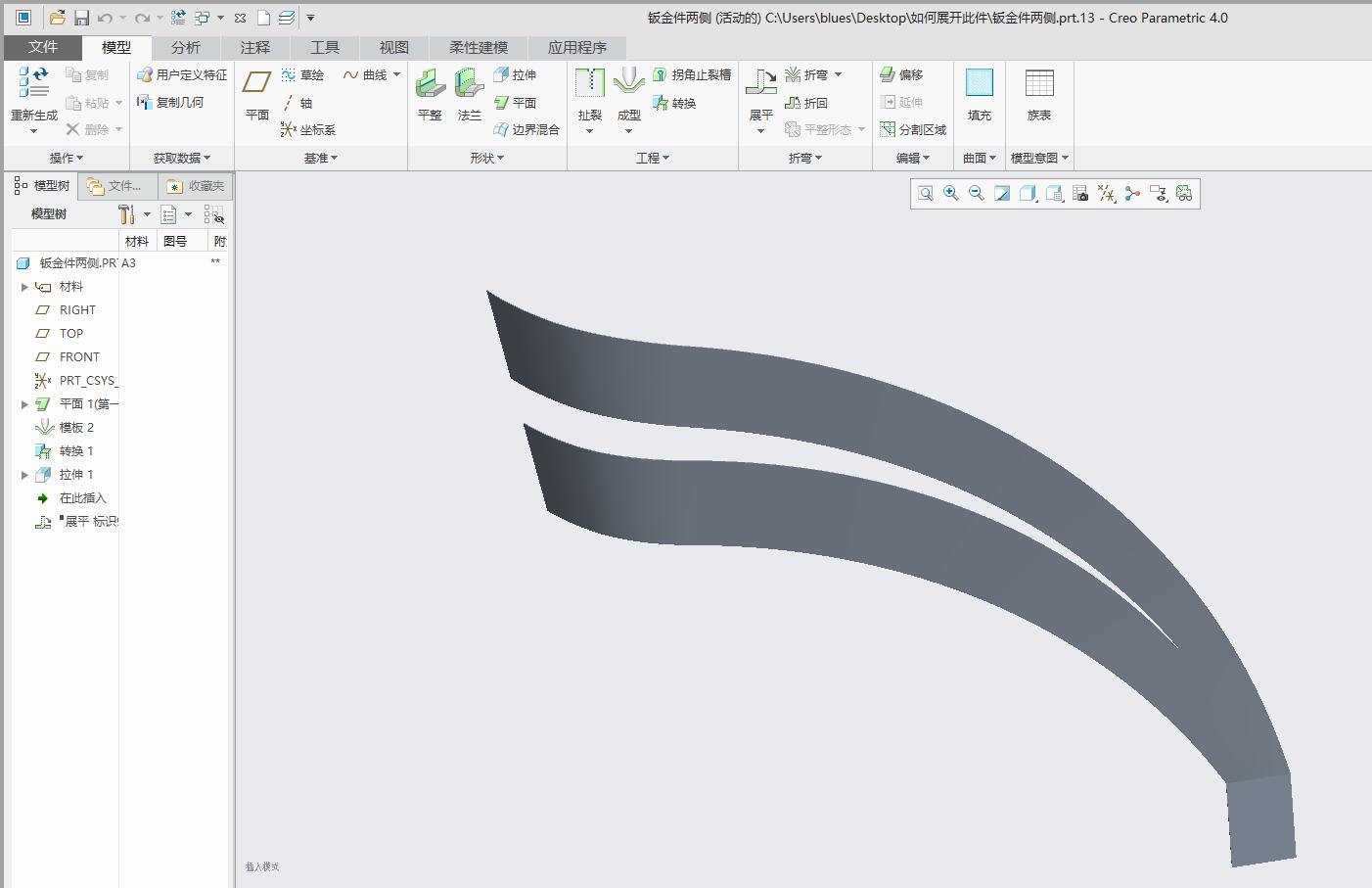Screen dimensions: 1372x888
Task: Open the Form (成型) dropdown arrow
Action: coord(628,131)
